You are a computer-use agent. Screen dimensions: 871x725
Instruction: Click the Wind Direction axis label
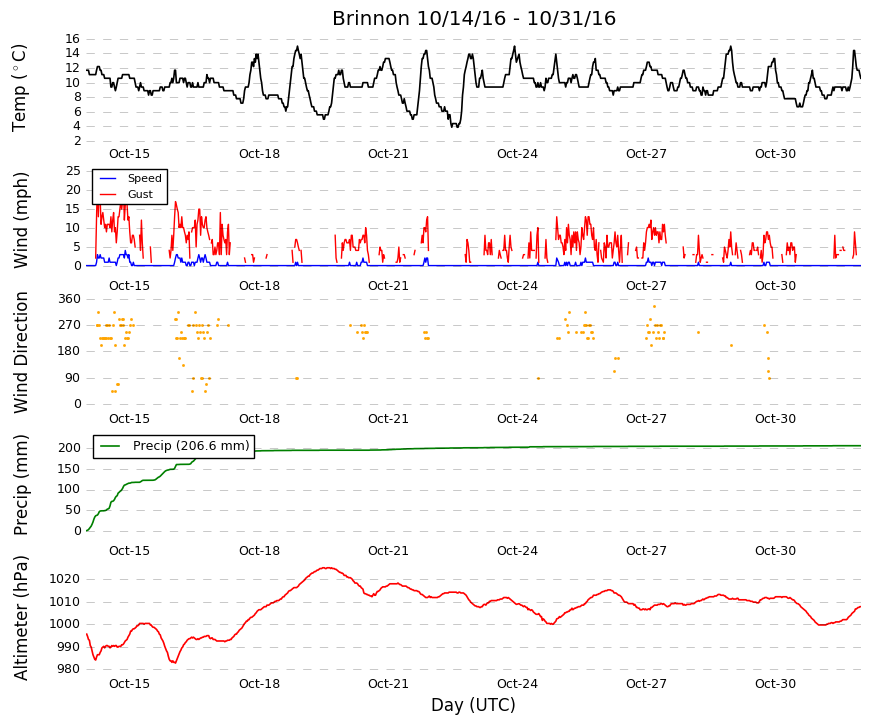pyautogui.click(x=20, y=353)
